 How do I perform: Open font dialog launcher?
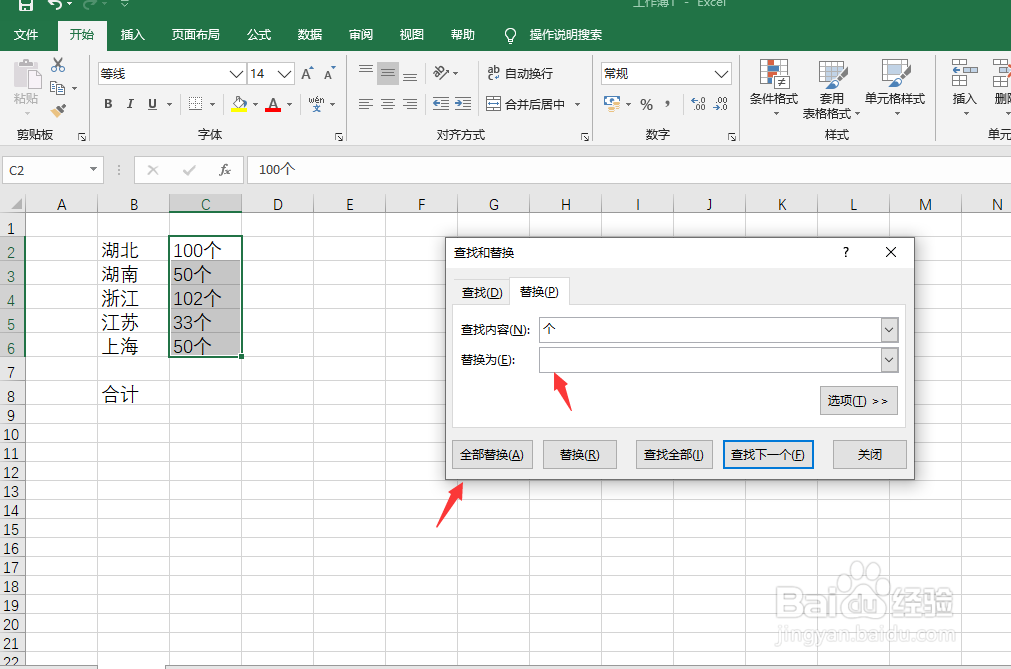339,137
